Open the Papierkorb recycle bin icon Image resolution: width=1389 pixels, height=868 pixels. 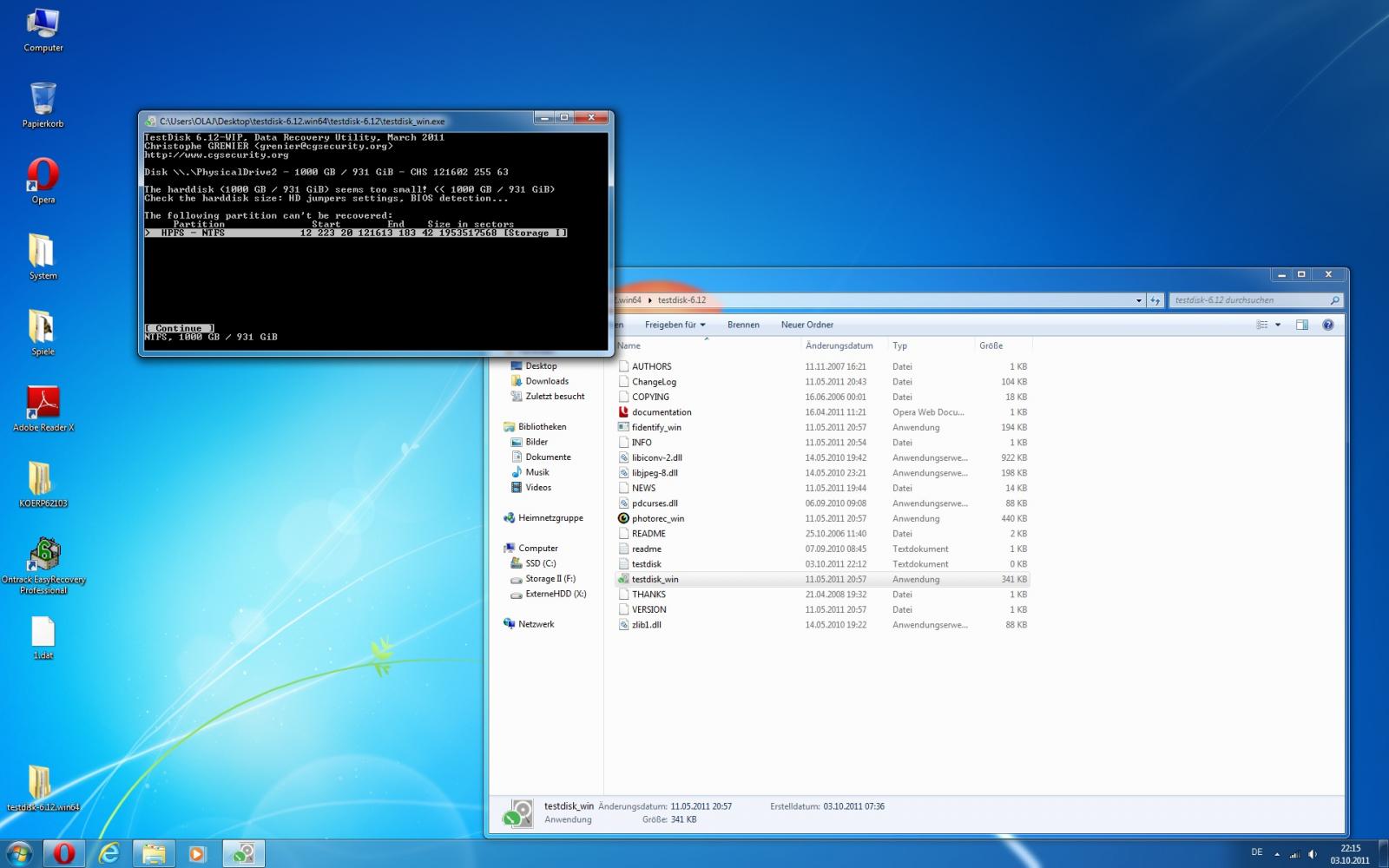point(43,105)
